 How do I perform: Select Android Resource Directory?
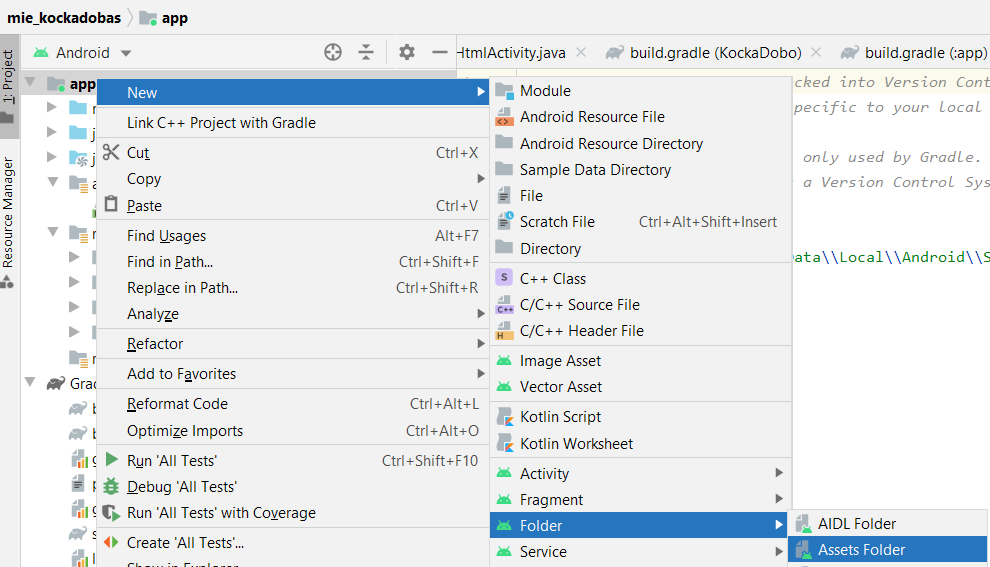640,143
